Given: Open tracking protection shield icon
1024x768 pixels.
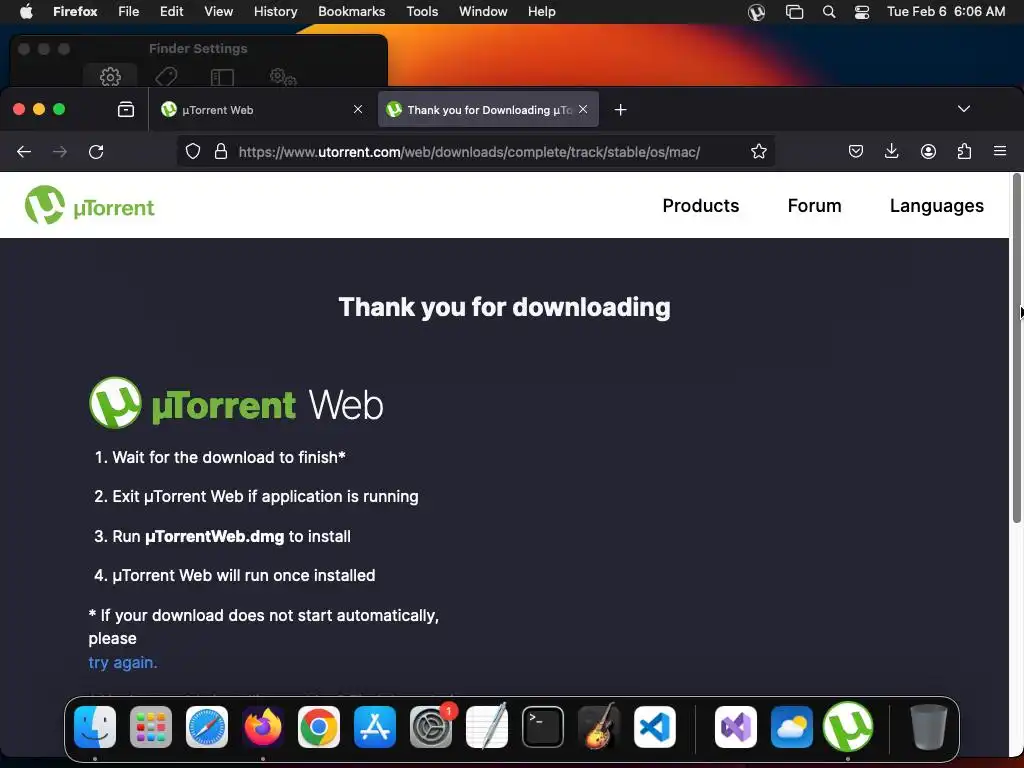Looking at the screenshot, I should click(193, 152).
